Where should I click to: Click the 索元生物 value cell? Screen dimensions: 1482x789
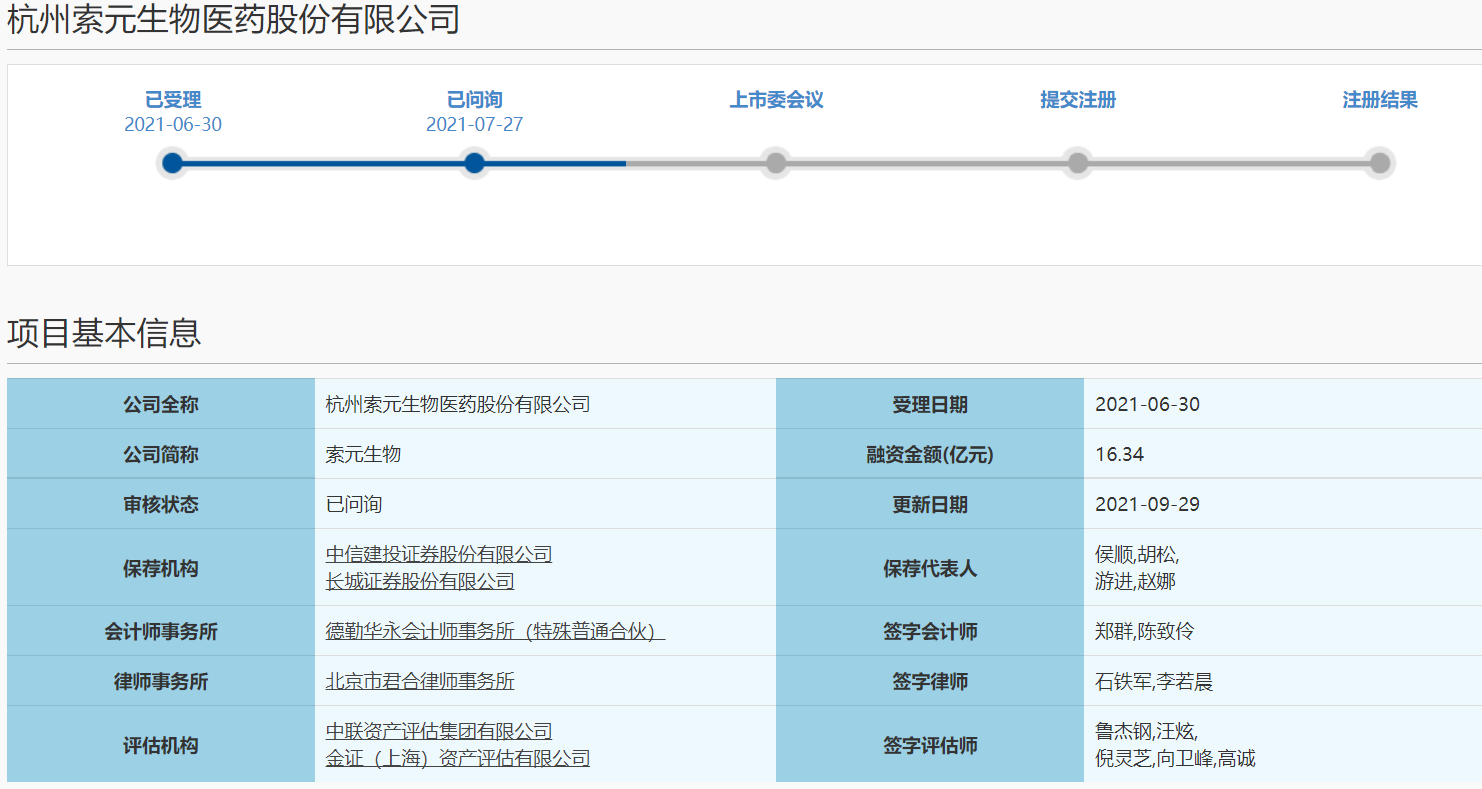[x=545, y=454]
